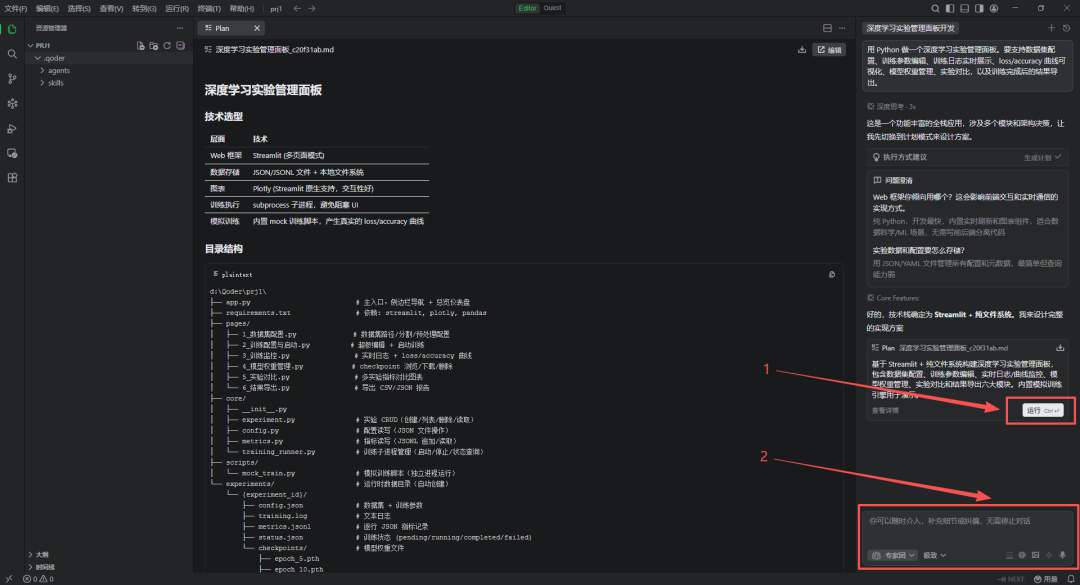Toggle the Editor mode switch
The height and width of the screenshot is (585, 1080).
[527, 8]
